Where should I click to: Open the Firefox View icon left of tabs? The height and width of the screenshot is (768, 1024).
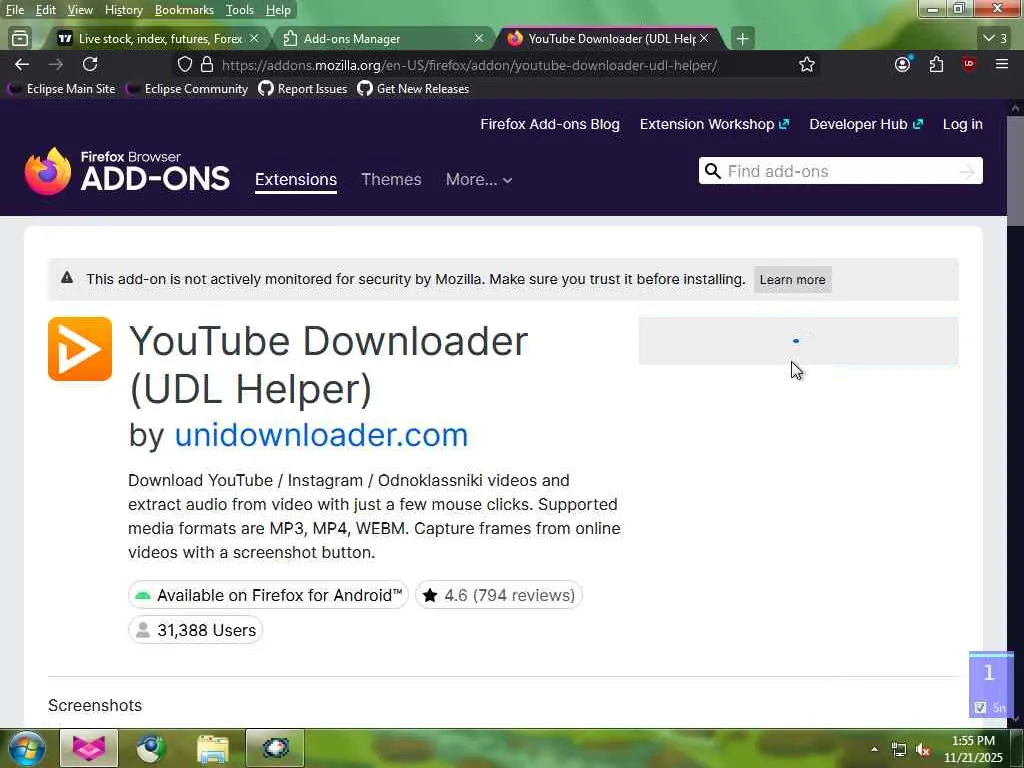point(20,39)
